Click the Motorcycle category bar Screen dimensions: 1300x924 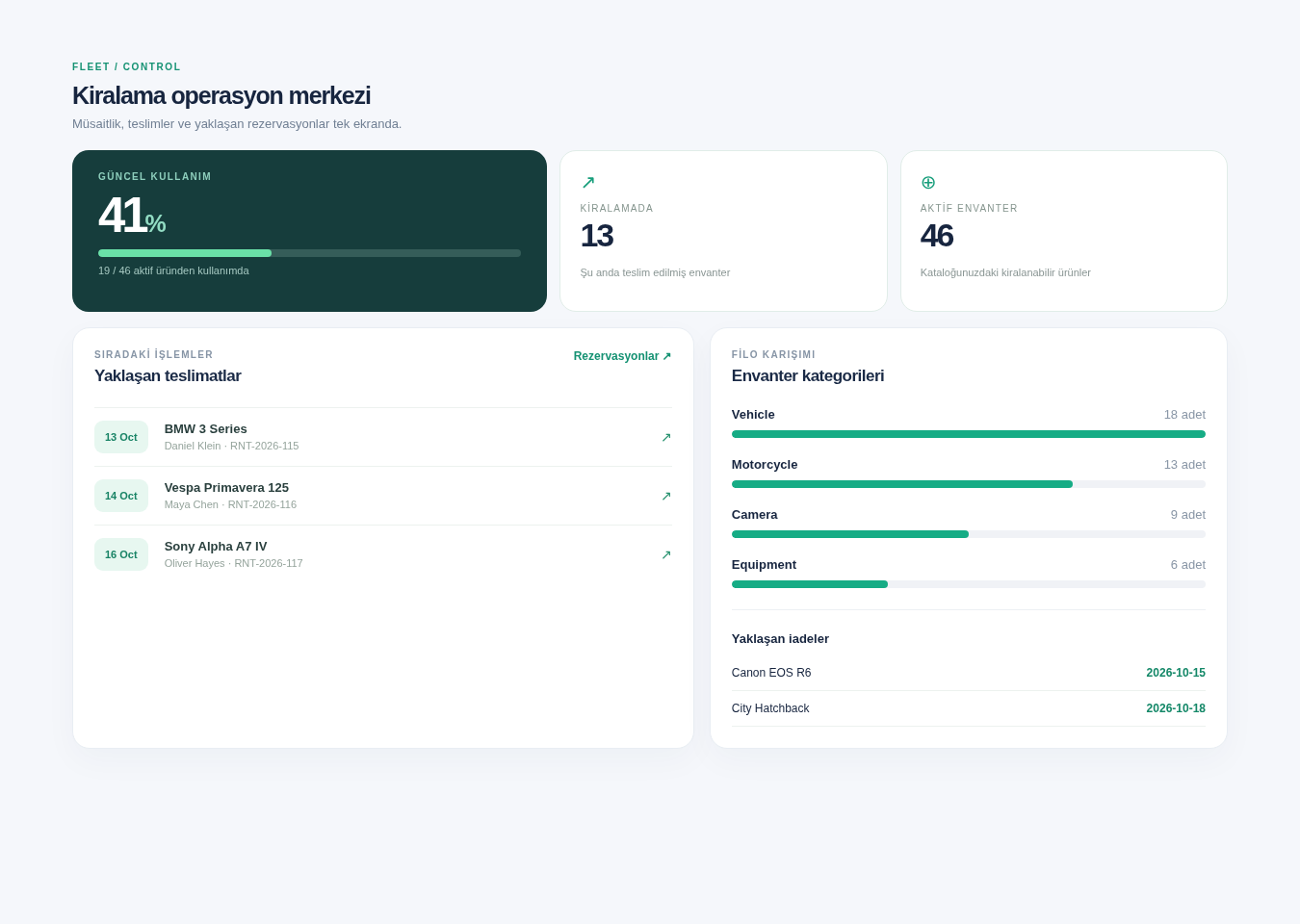click(969, 484)
